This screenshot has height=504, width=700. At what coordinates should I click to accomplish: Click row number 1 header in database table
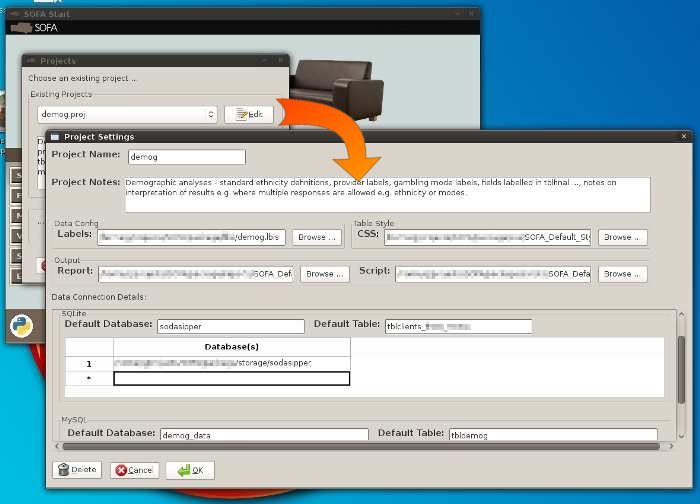click(89, 364)
